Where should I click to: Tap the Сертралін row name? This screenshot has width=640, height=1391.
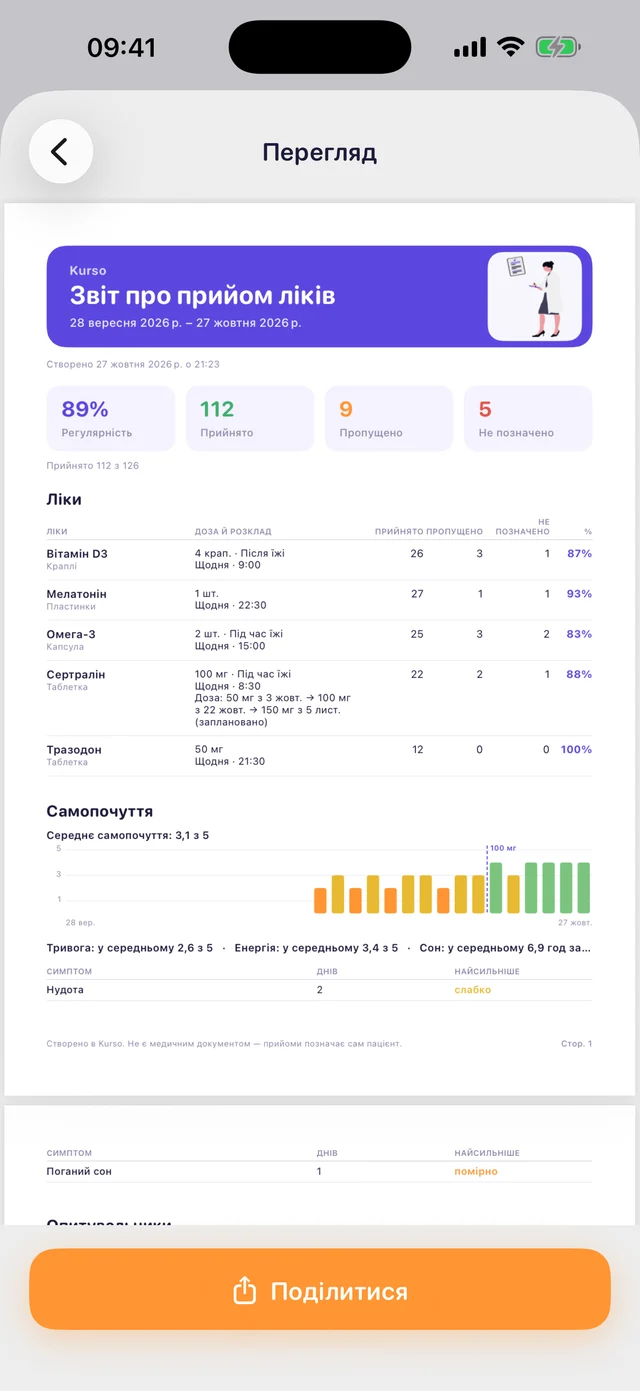76,675
